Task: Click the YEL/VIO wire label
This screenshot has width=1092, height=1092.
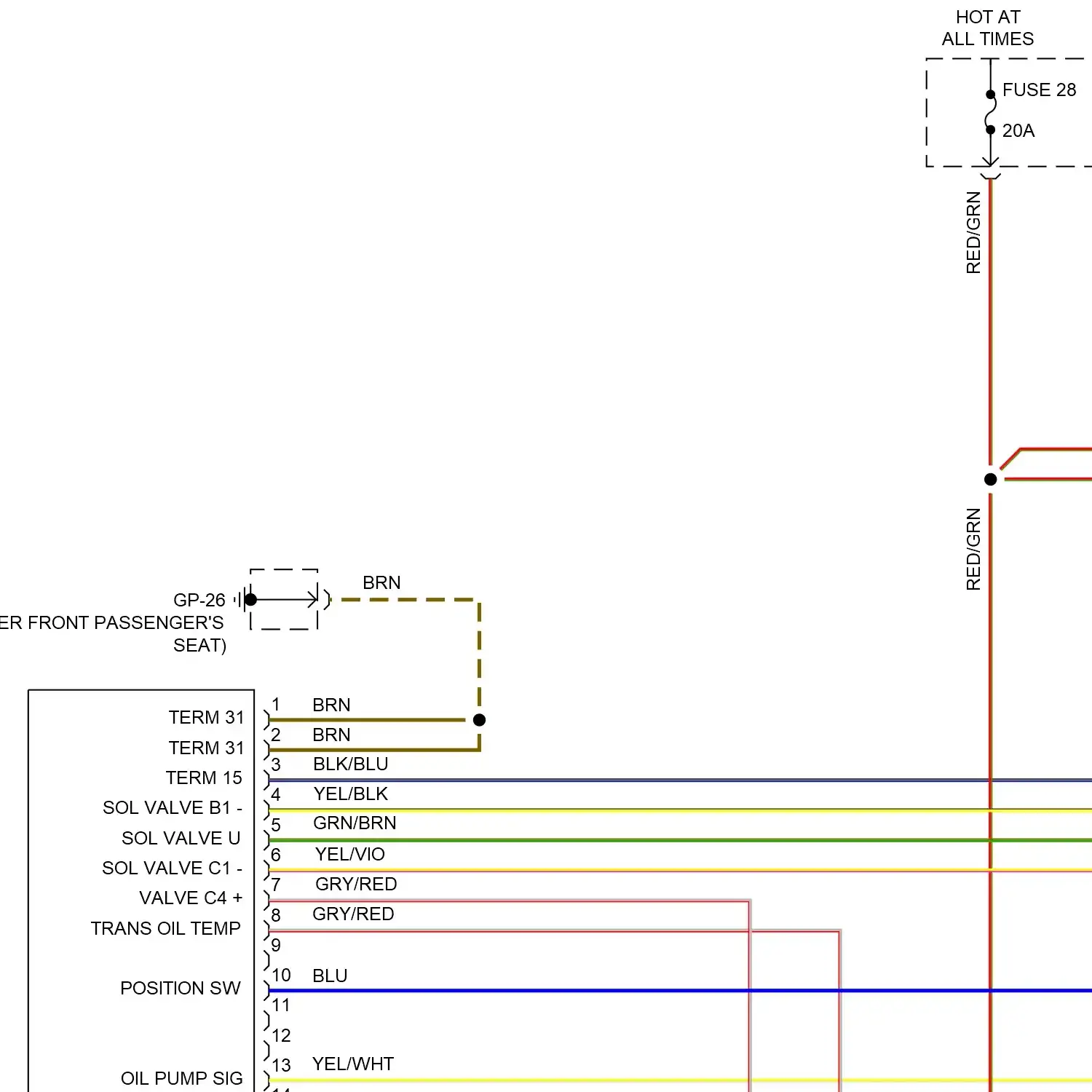Action: 349,855
